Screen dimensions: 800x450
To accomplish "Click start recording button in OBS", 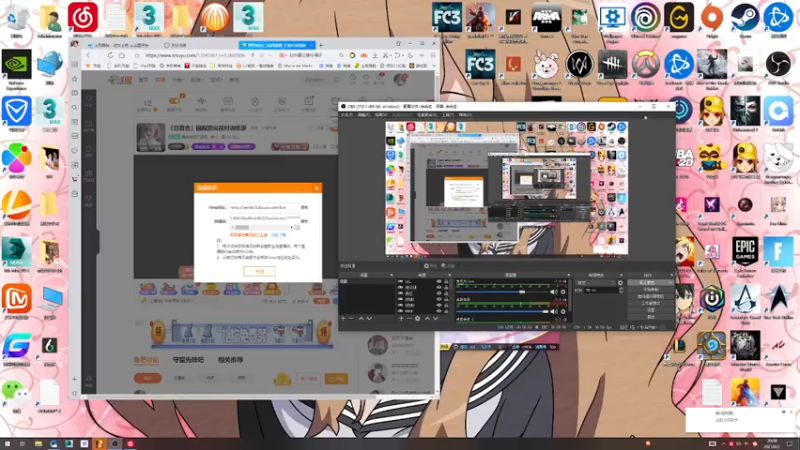I will point(651,289).
